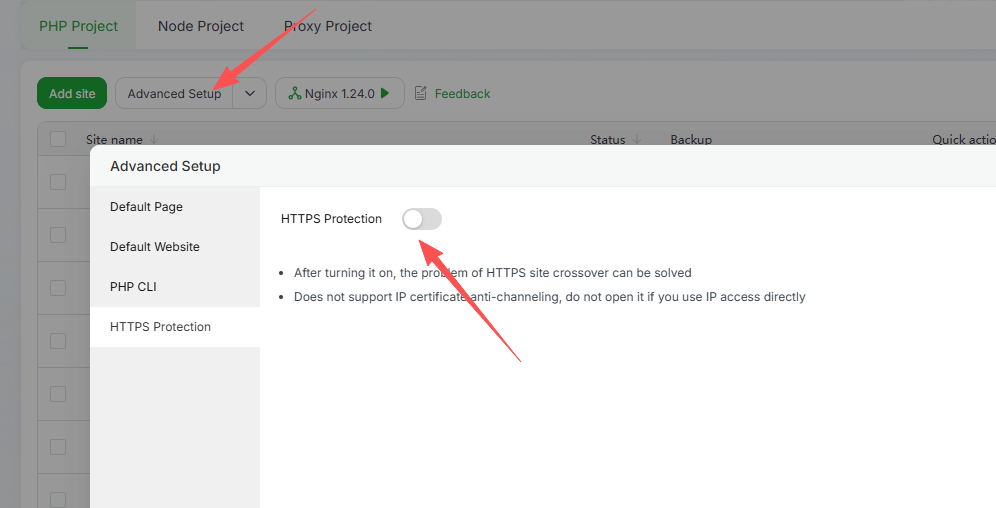
Task: Switch to the PHP Project tab
Action: pos(78,26)
